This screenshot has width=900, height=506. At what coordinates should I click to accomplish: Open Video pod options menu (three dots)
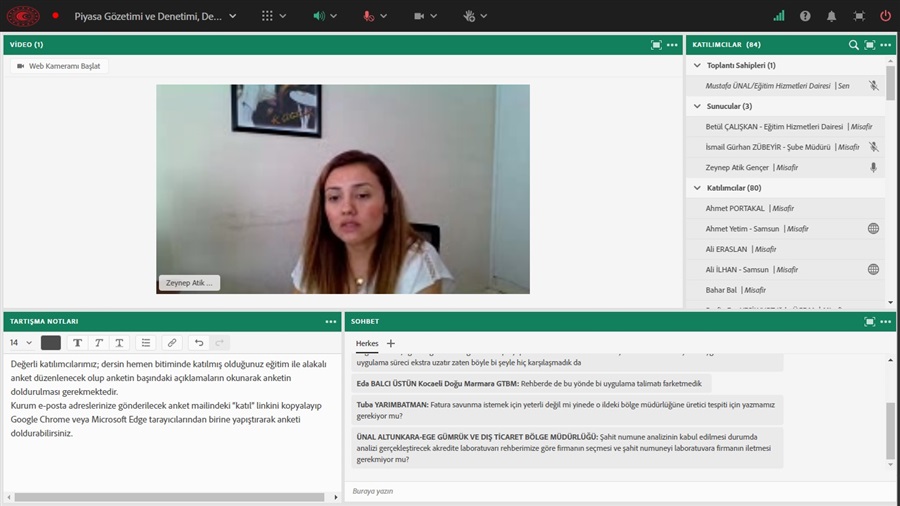[x=672, y=45]
